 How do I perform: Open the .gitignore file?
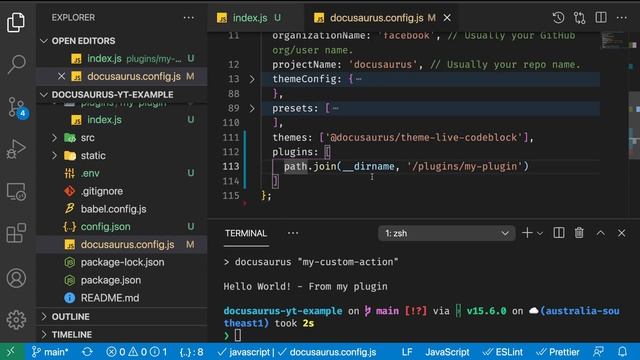click(122, 191)
